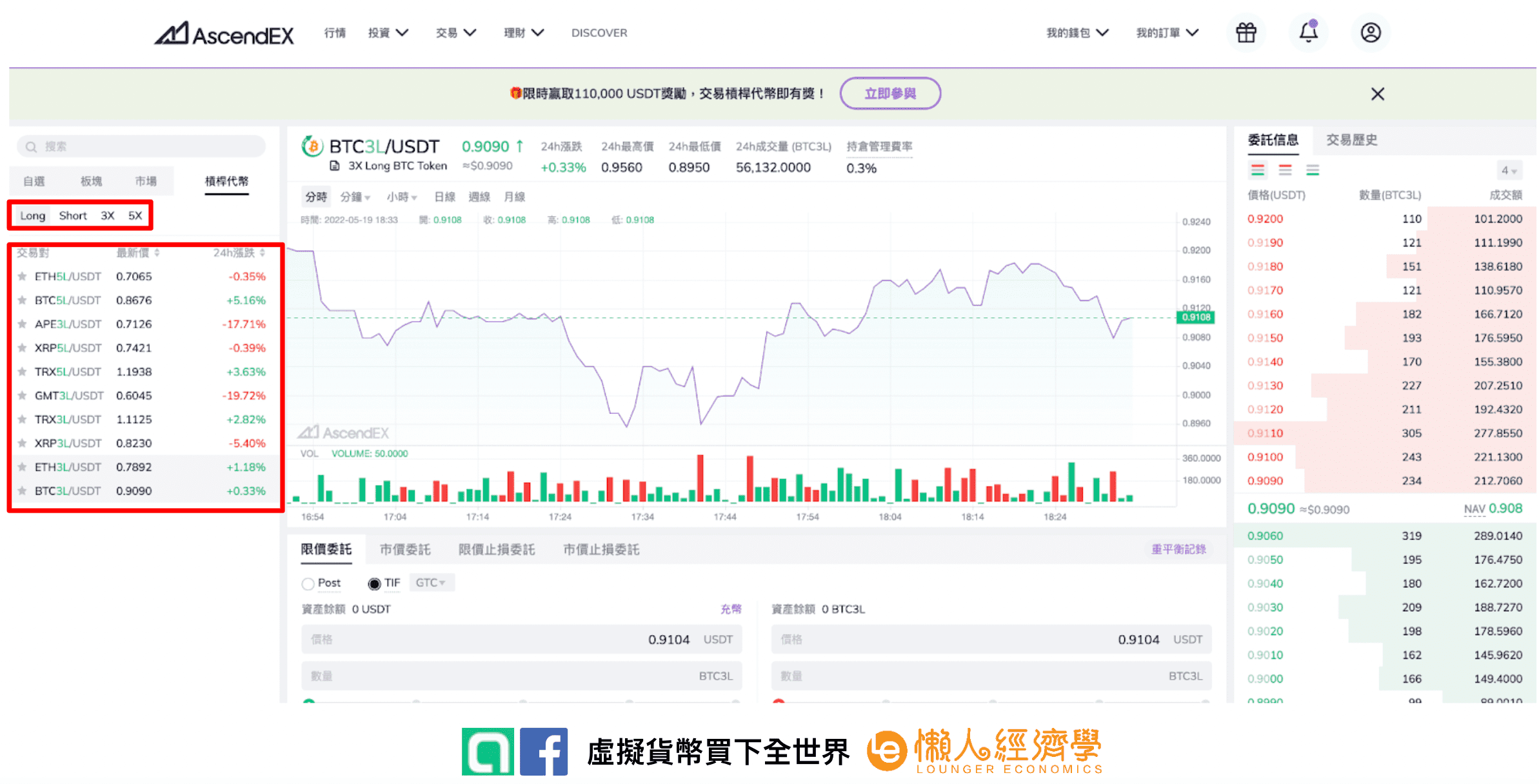Open the 行情 menu item
Image resolution: width=1539 pixels, height=784 pixels.
[x=335, y=33]
